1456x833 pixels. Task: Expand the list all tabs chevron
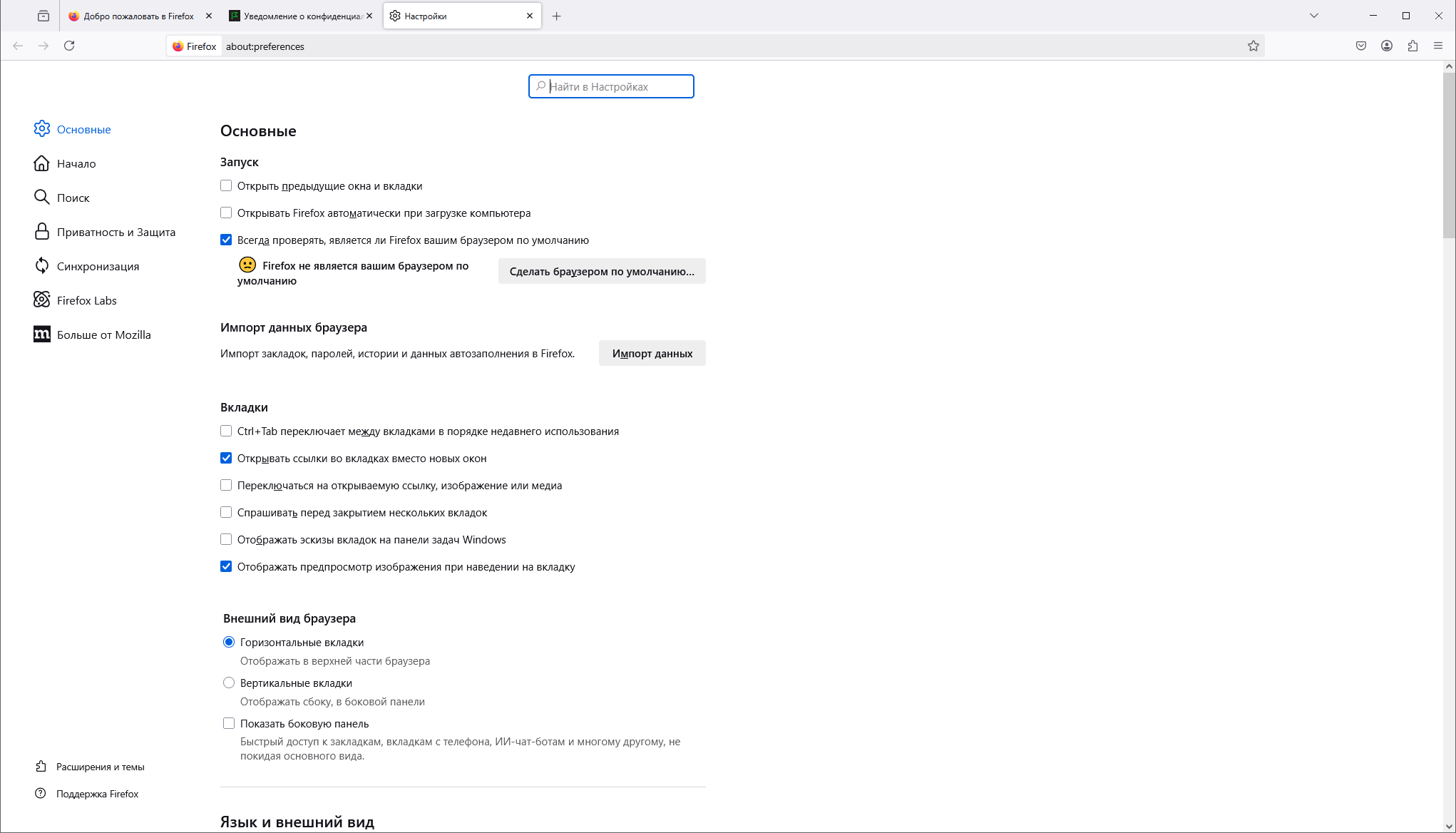1314,16
